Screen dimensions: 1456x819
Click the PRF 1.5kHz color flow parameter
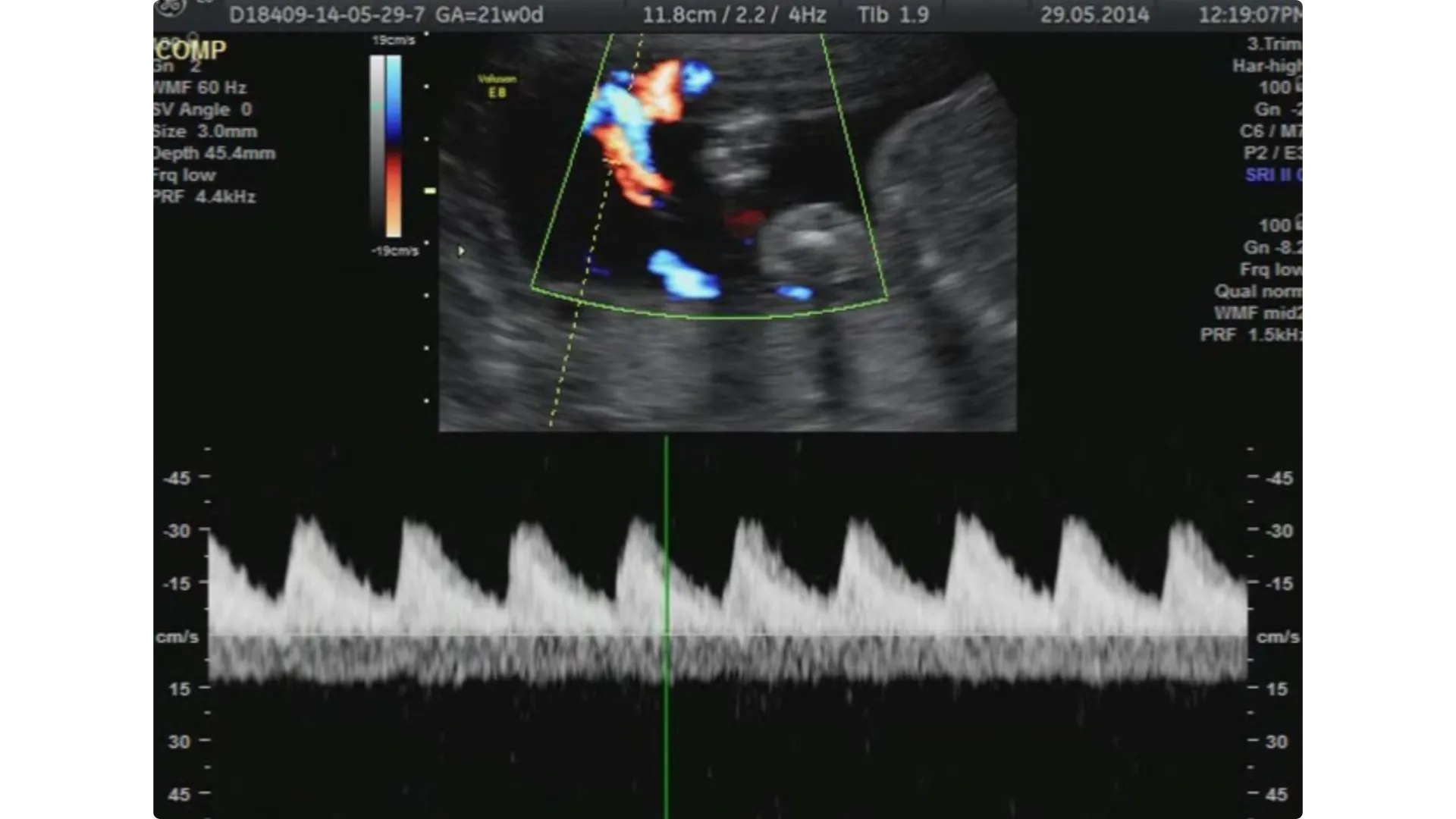click(1251, 334)
